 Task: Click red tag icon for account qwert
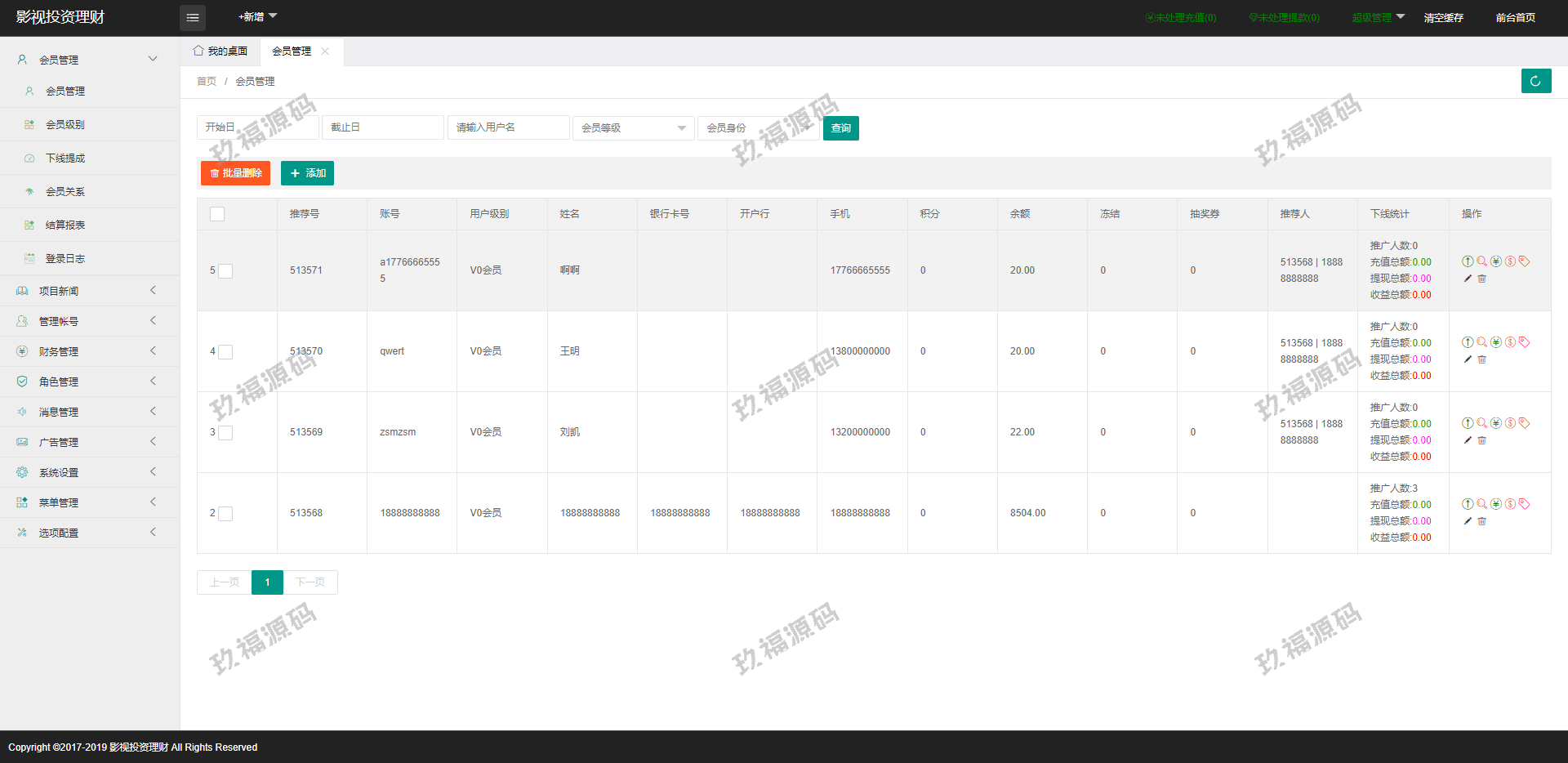coord(1524,342)
